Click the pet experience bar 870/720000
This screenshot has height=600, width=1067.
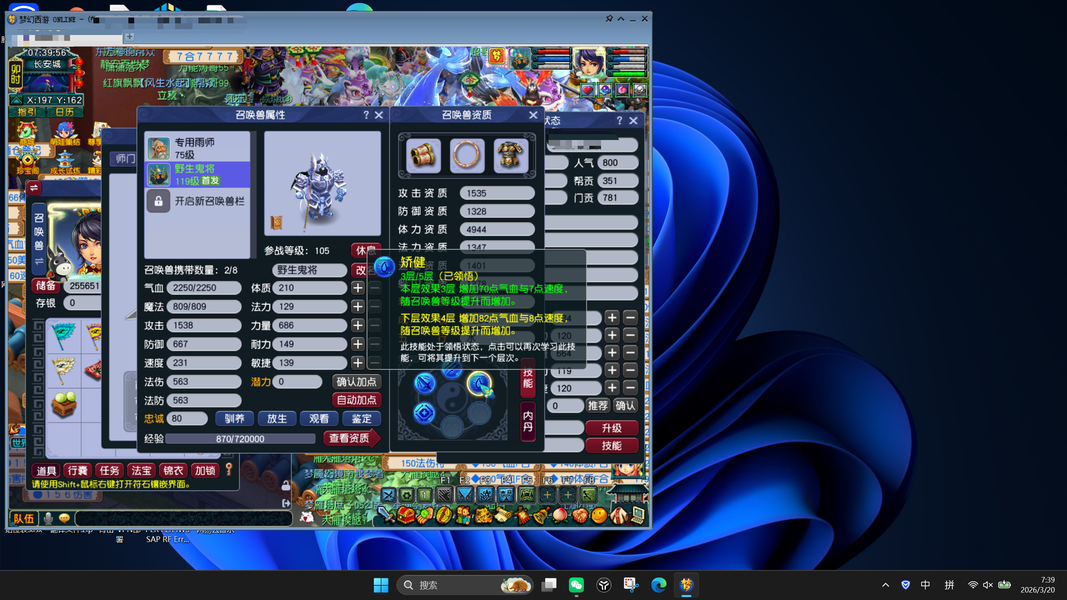240,439
